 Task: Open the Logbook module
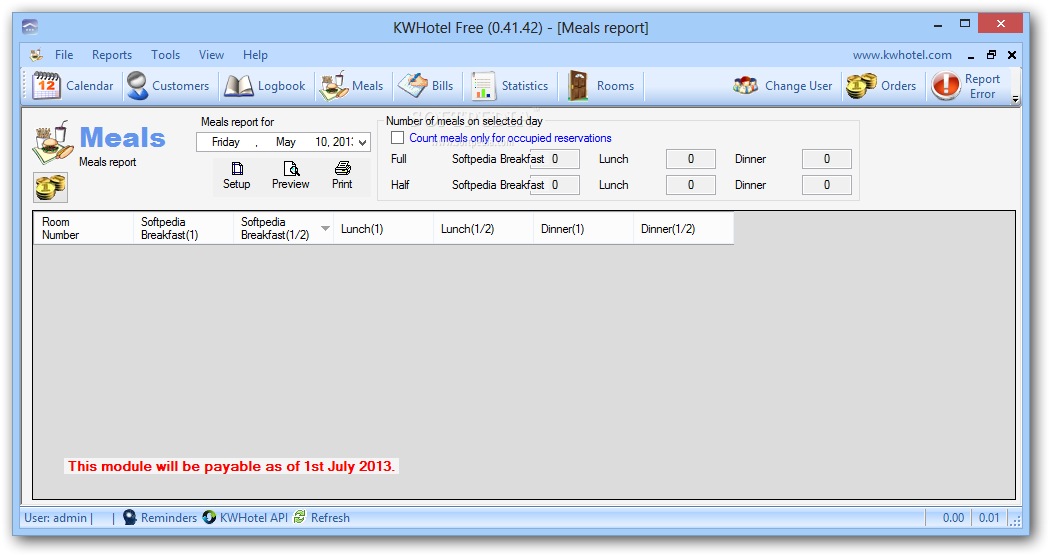[265, 86]
